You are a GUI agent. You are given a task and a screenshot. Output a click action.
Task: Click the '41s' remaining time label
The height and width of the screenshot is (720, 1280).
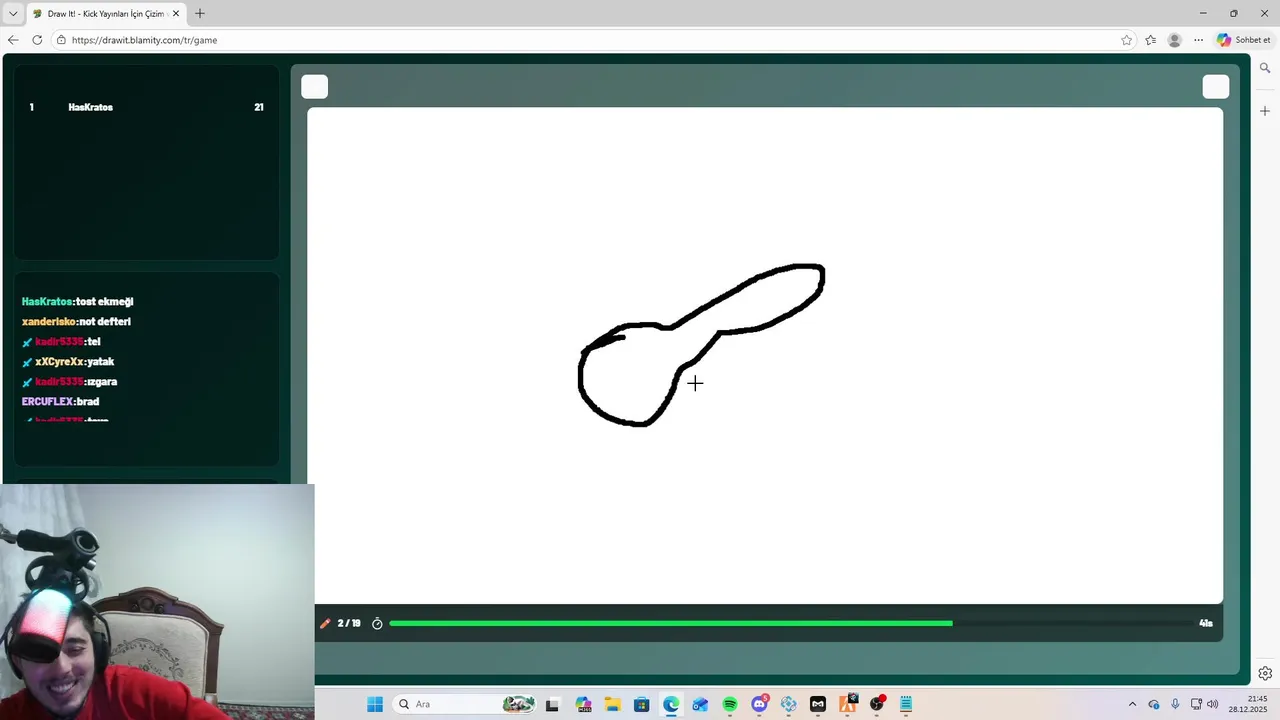pyautogui.click(x=1206, y=623)
